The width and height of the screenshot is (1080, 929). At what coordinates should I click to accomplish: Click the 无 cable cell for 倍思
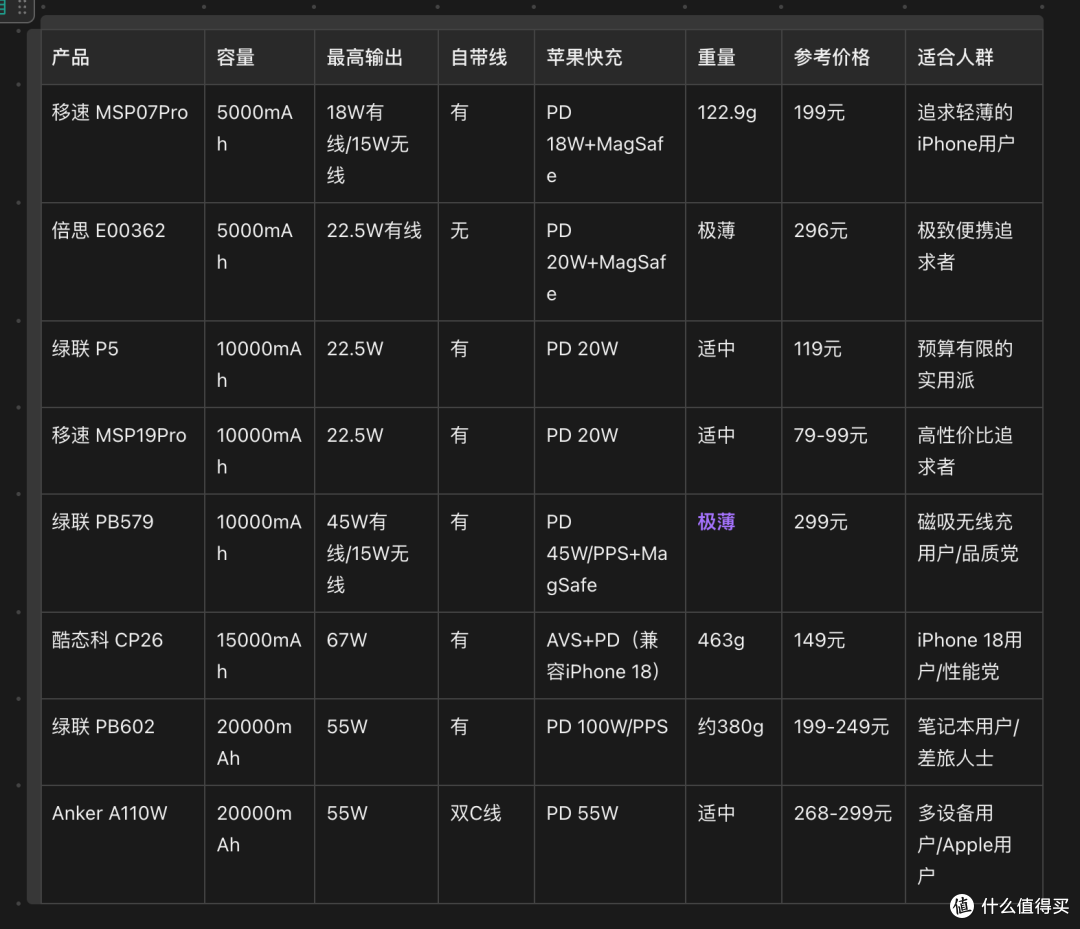486,262
